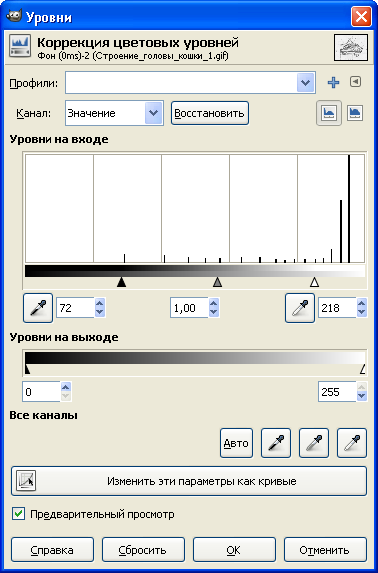The image size is (378, 573).
Task: Click the Восстановить channel button
Action: click(x=210, y=113)
